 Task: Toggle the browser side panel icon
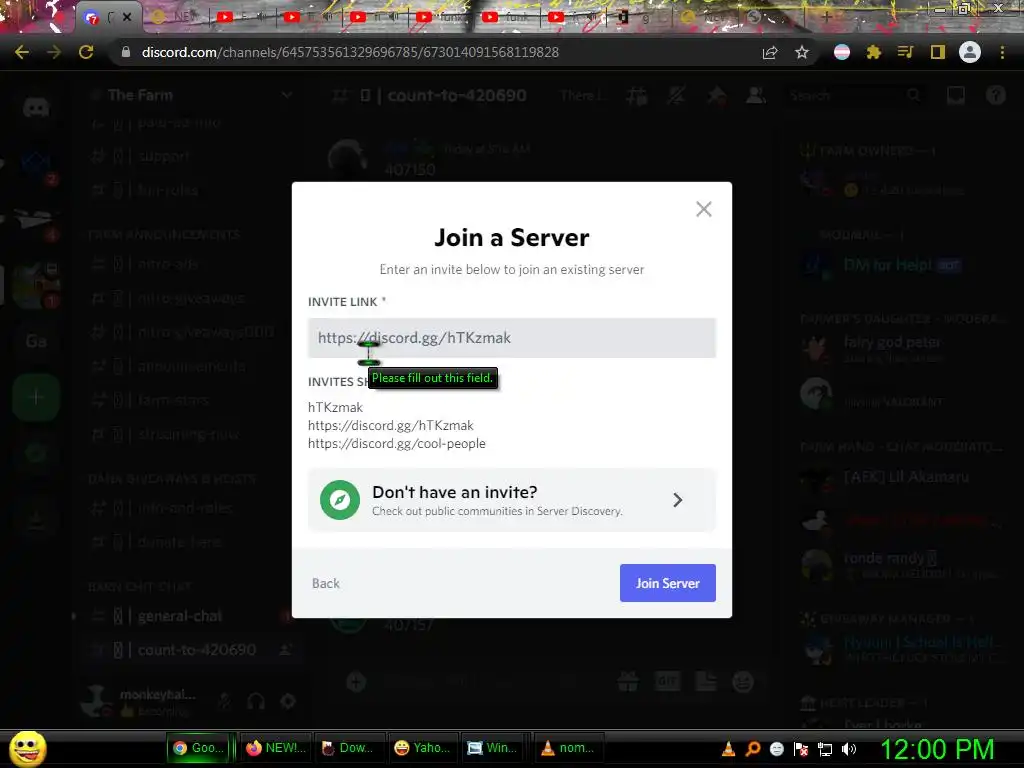click(938, 52)
